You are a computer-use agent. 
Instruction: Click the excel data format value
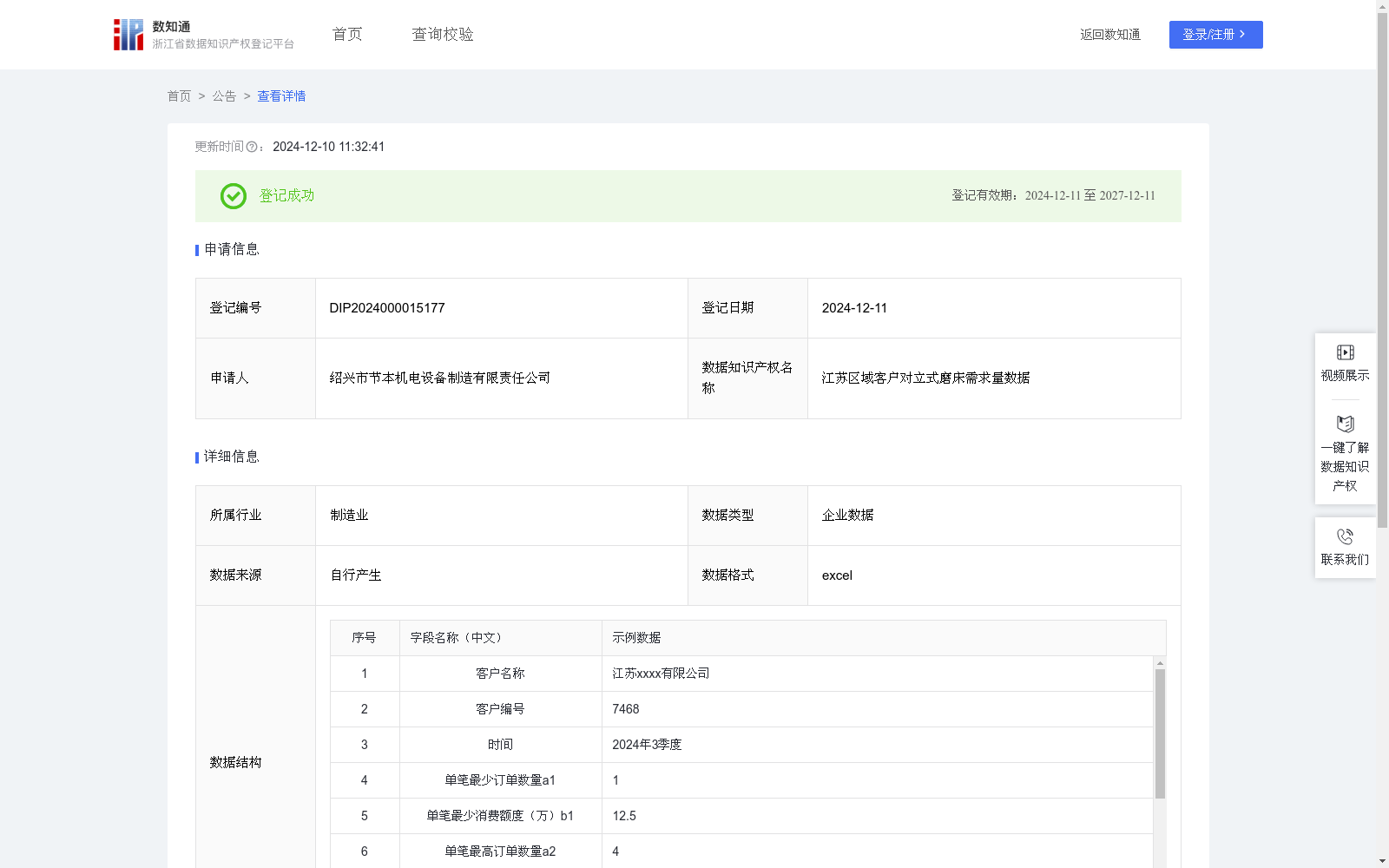coord(837,575)
